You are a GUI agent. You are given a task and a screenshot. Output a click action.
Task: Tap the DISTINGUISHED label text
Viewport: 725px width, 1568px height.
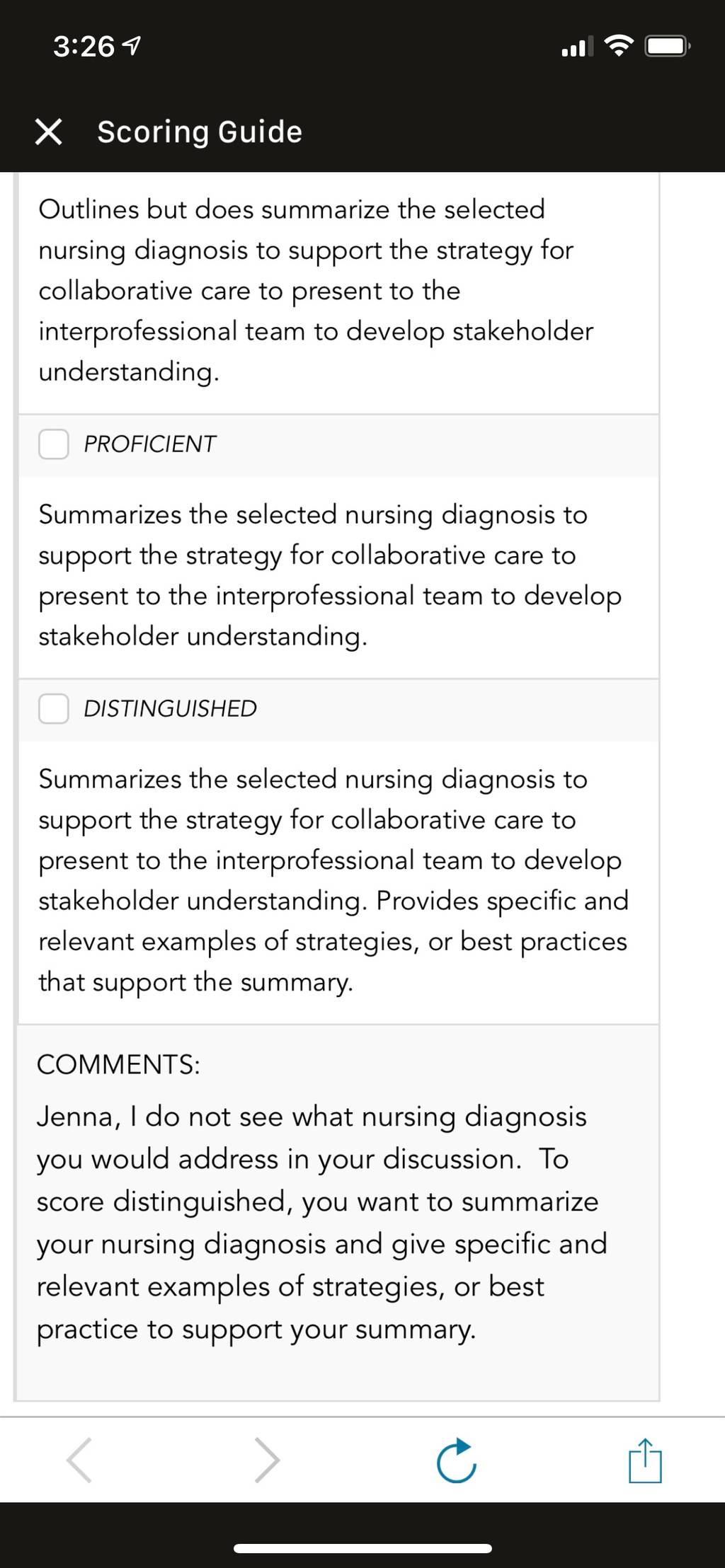pyautogui.click(x=171, y=708)
